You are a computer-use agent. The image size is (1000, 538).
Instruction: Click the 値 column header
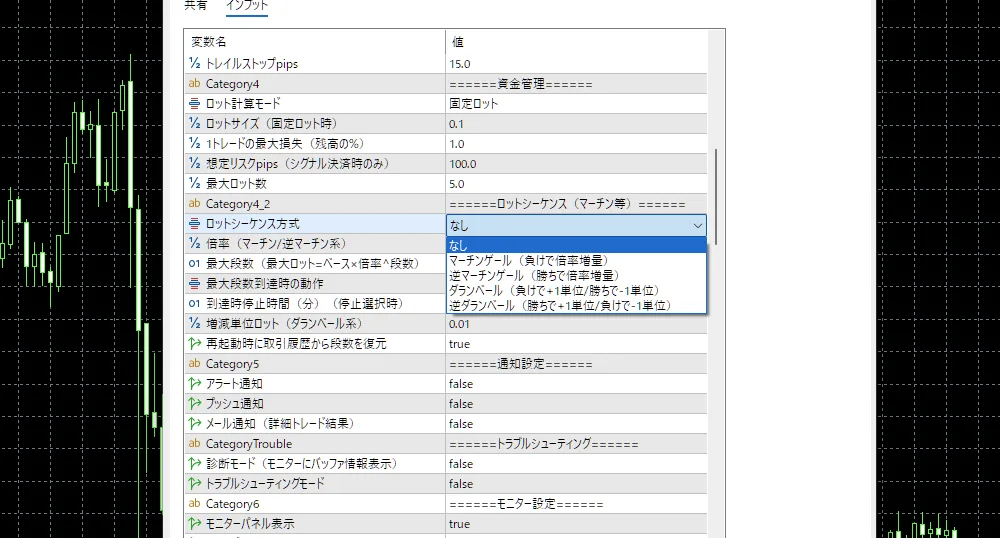[576, 42]
